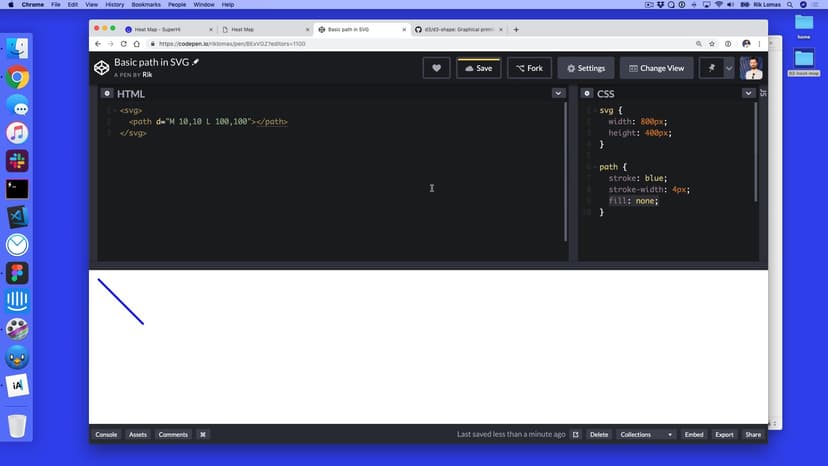Love this pen with the heart icon
Viewport: 828px width, 466px height.
(436, 68)
